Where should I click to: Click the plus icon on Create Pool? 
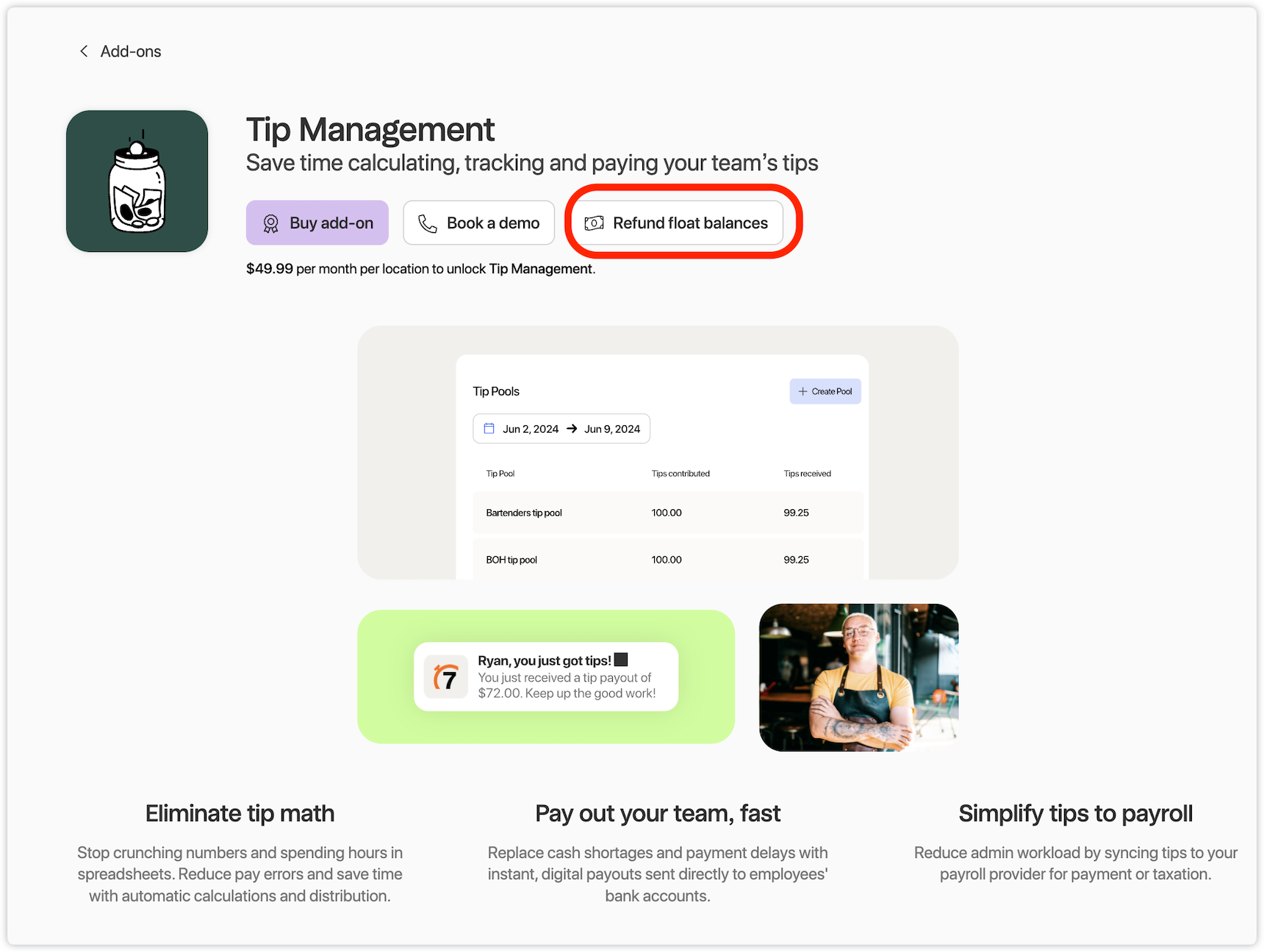coord(802,392)
